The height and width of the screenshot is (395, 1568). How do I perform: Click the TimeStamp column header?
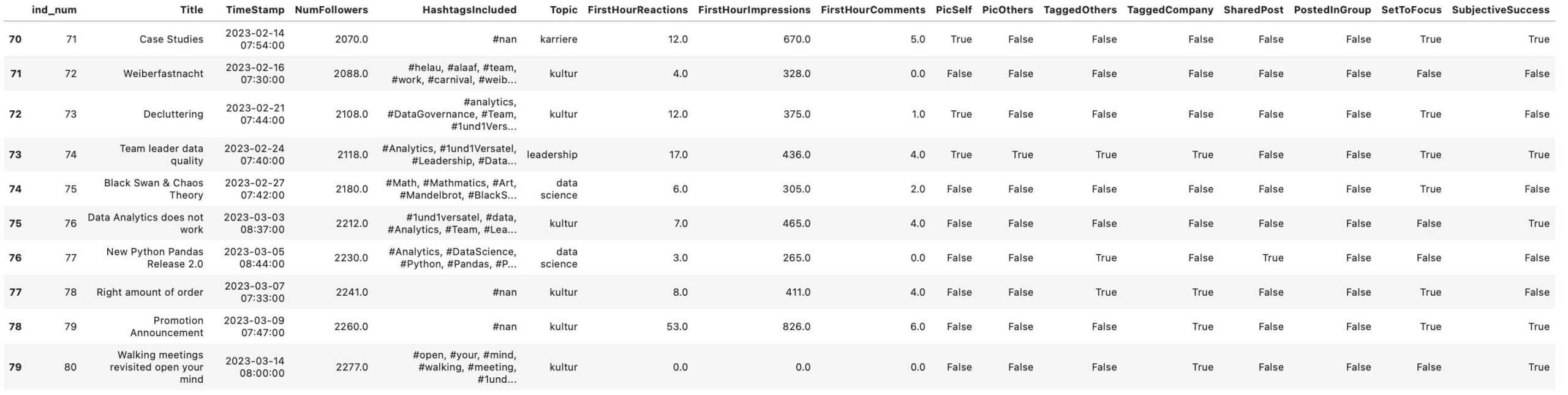tap(255, 10)
